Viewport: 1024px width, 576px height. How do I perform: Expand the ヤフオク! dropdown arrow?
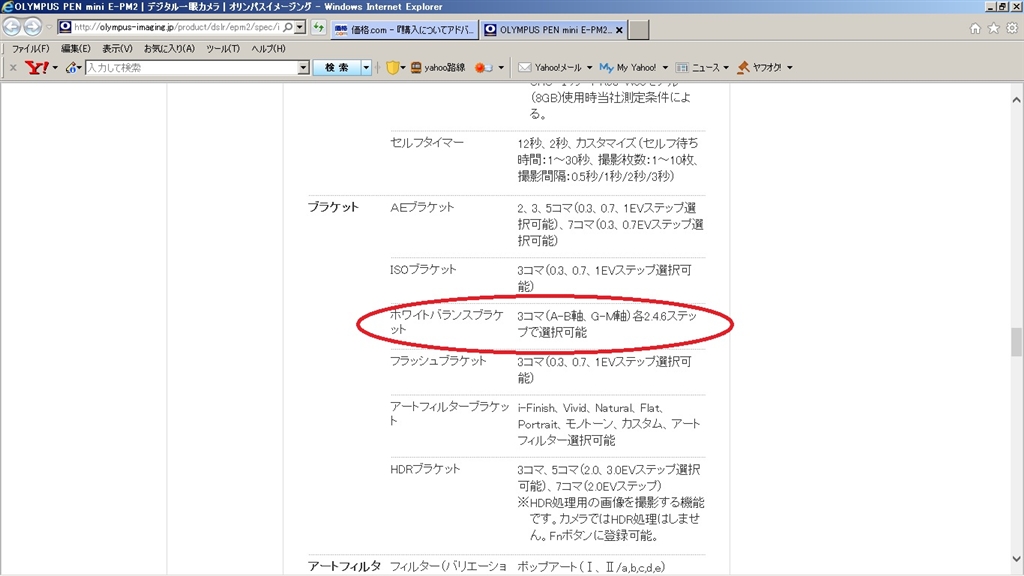[790, 67]
